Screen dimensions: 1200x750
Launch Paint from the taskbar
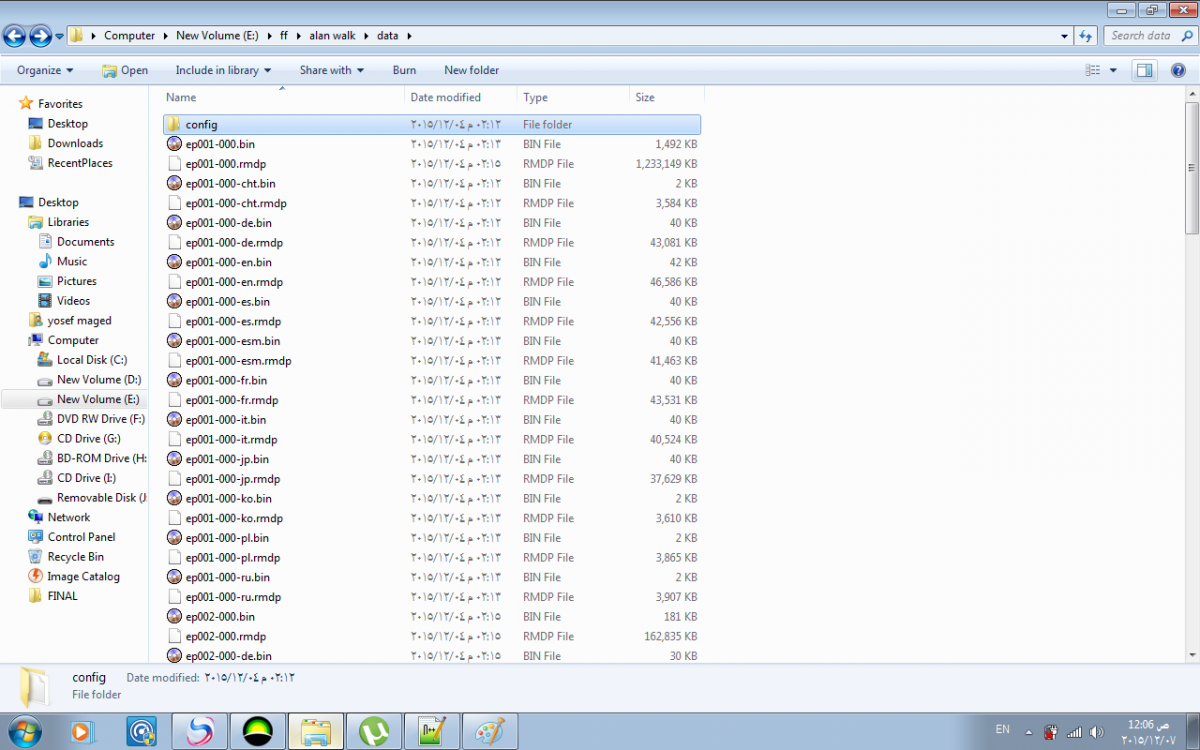[x=490, y=731]
